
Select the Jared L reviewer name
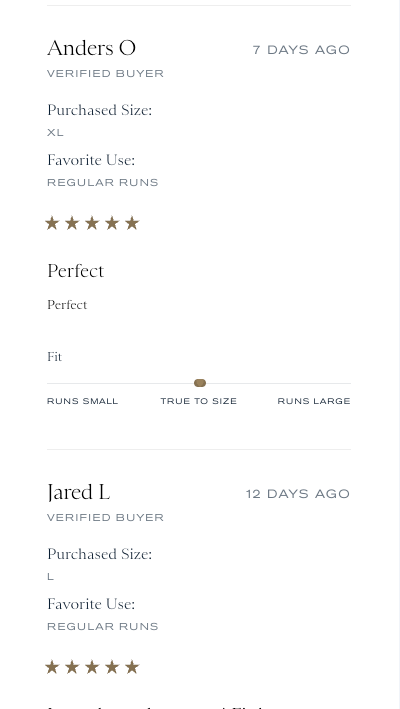click(x=79, y=492)
